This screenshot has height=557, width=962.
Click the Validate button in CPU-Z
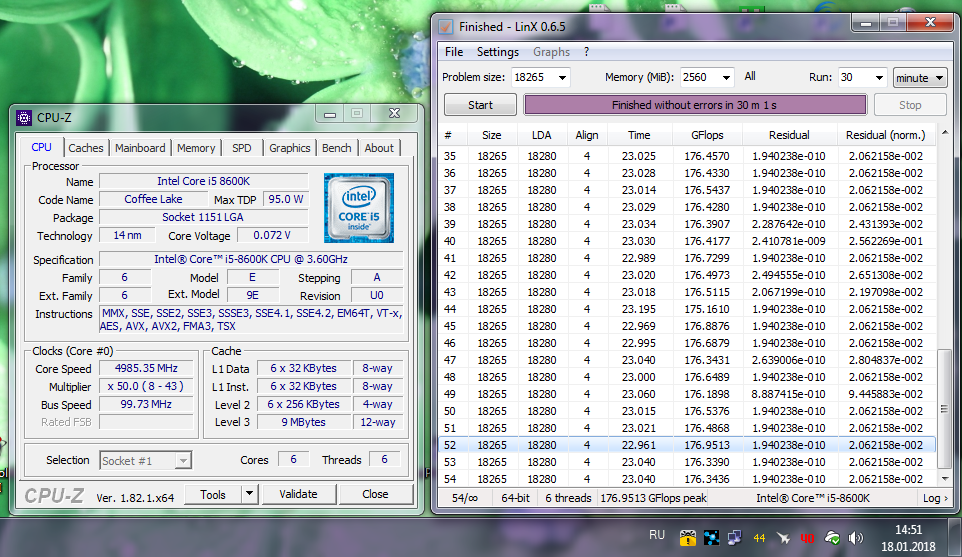point(298,494)
